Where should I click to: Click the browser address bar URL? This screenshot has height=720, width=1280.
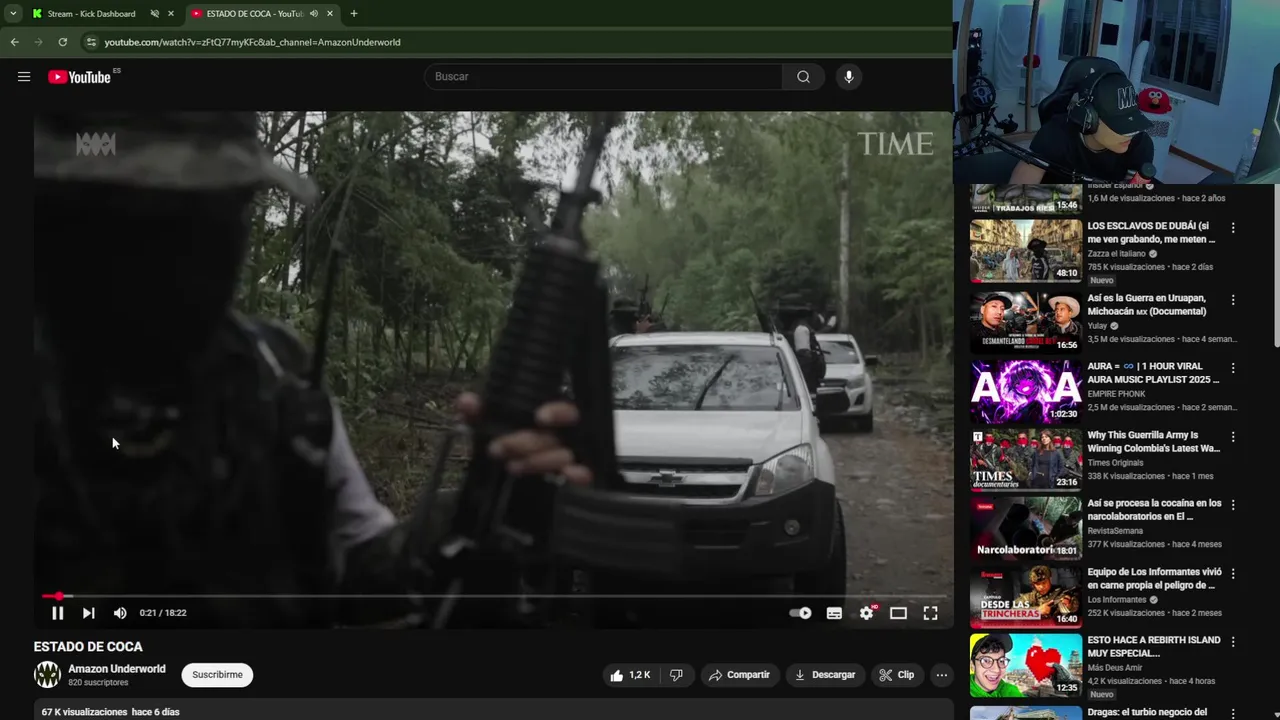coord(252,42)
